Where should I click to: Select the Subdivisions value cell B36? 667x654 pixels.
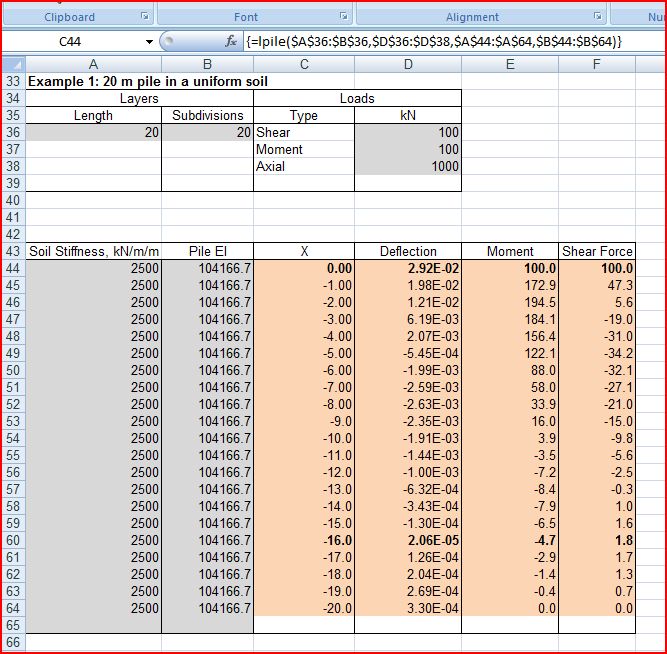(x=207, y=132)
